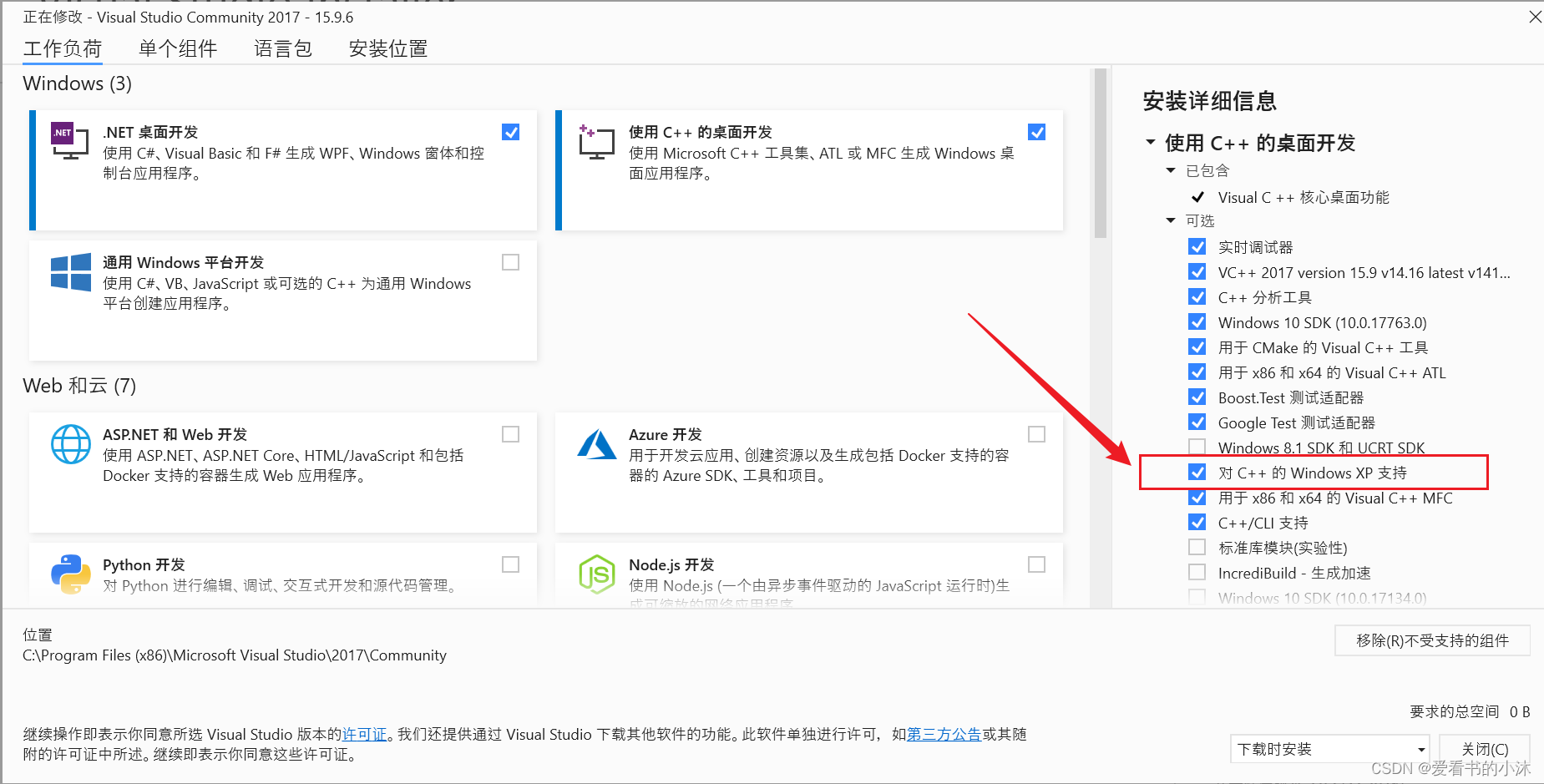Image resolution: width=1544 pixels, height=784 pixels.
Task: Check the ASP.NET 和 Web 开发 checkbox
Action: 511,434
